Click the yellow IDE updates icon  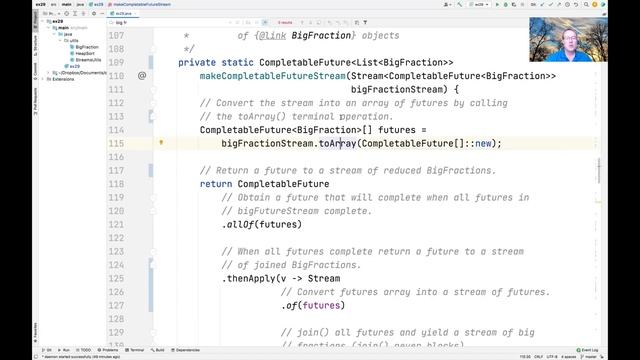pyautogui.click(x=595, y=4)
